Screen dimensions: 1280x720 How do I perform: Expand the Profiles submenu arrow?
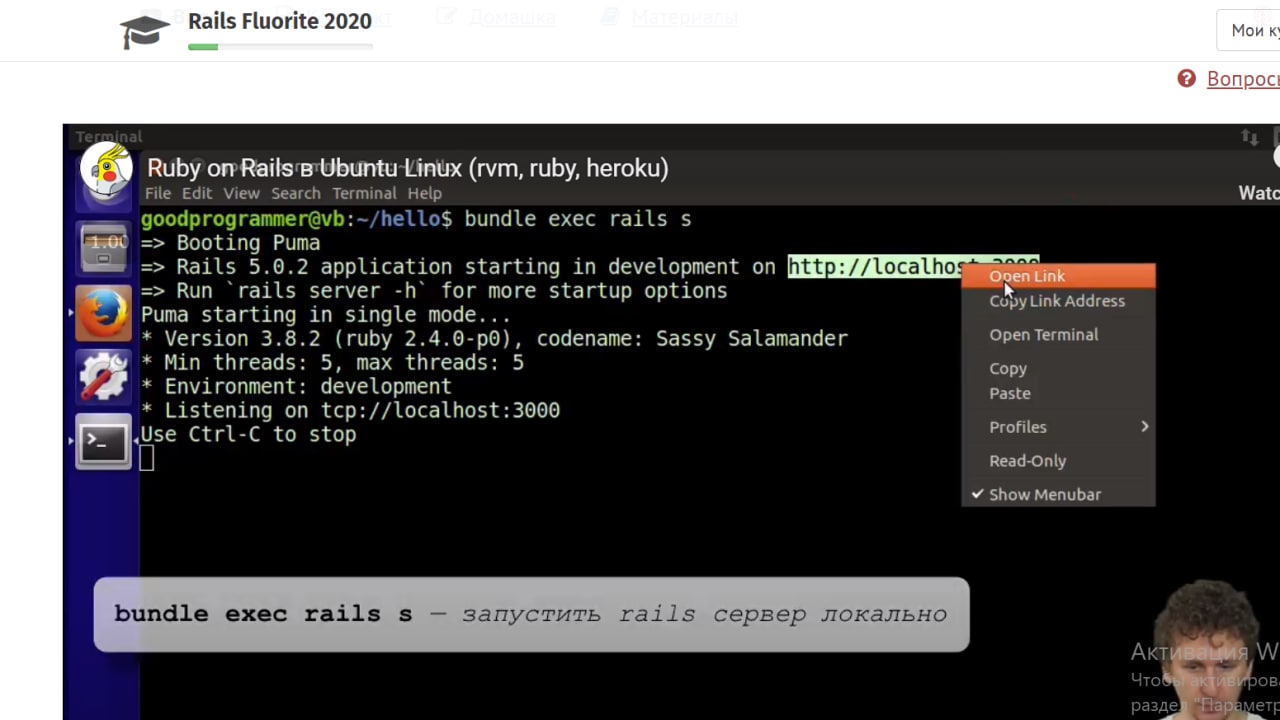(x=1144, y=427)
